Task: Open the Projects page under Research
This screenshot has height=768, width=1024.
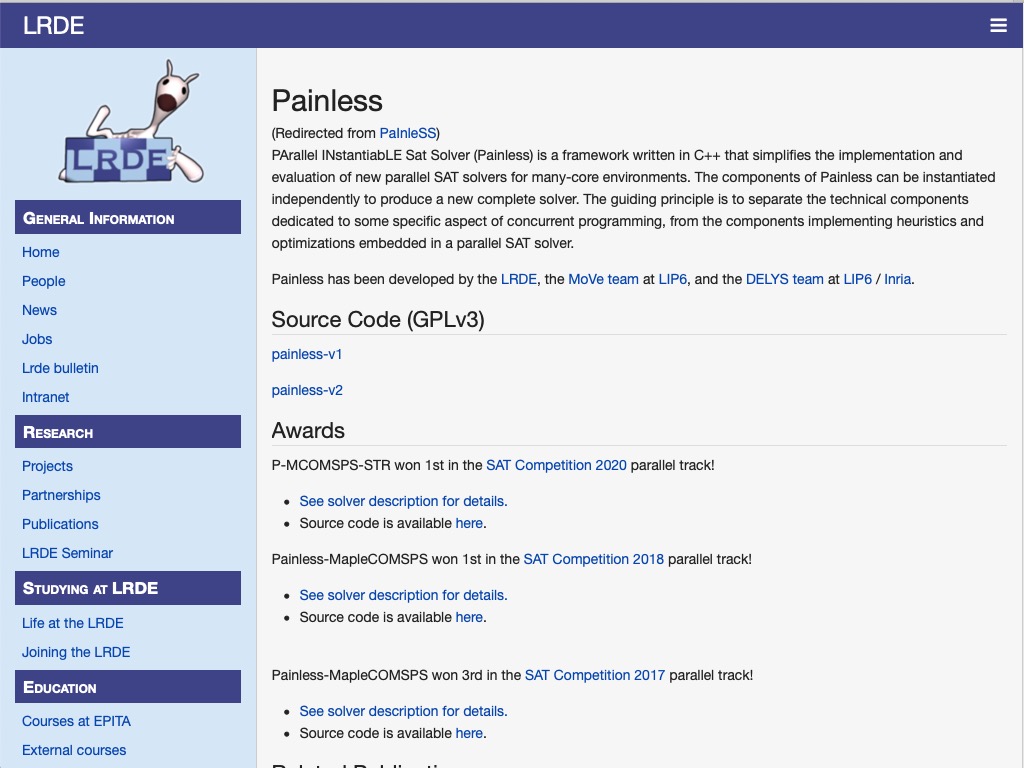Action: tap(47, 466)
